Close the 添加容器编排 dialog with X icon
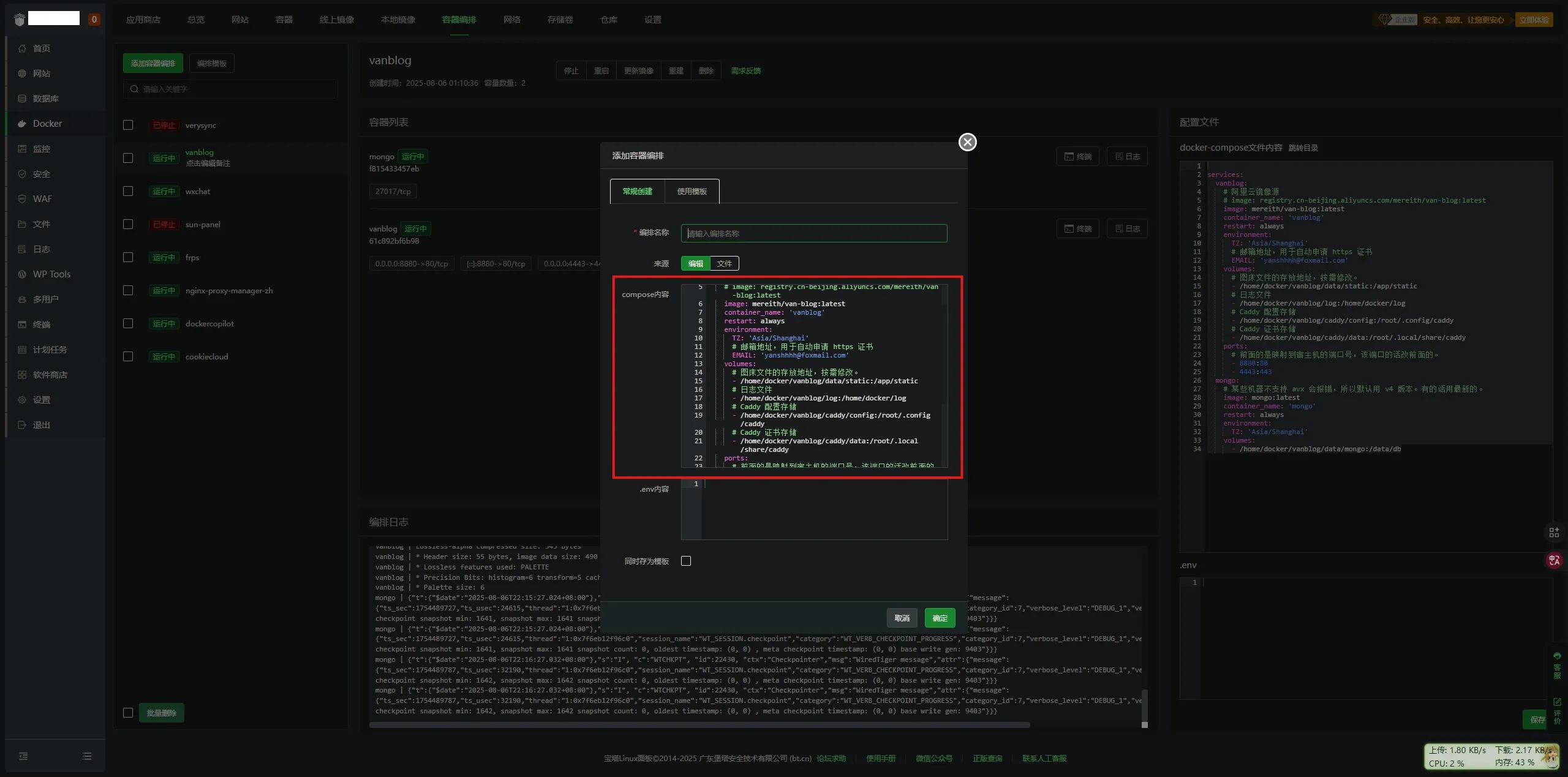Viewport: 1568px width, 777px height. (967, 142)
